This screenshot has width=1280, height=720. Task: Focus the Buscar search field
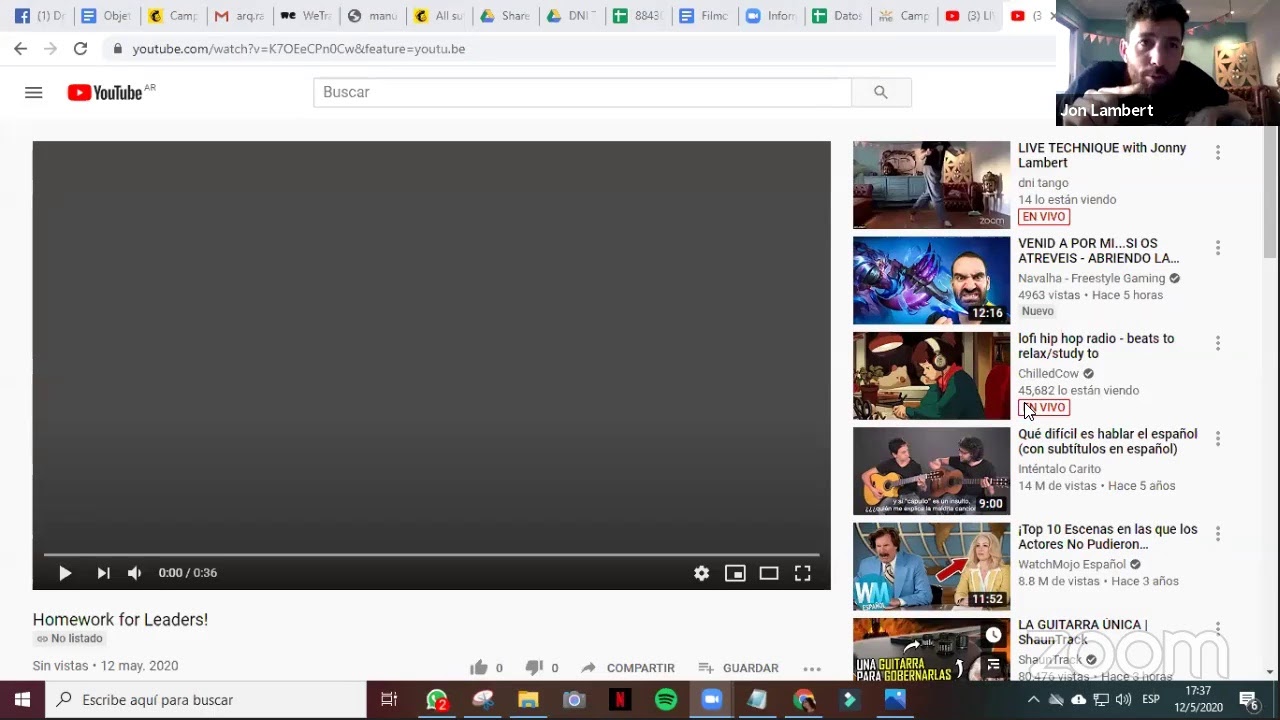coord(582,92)
